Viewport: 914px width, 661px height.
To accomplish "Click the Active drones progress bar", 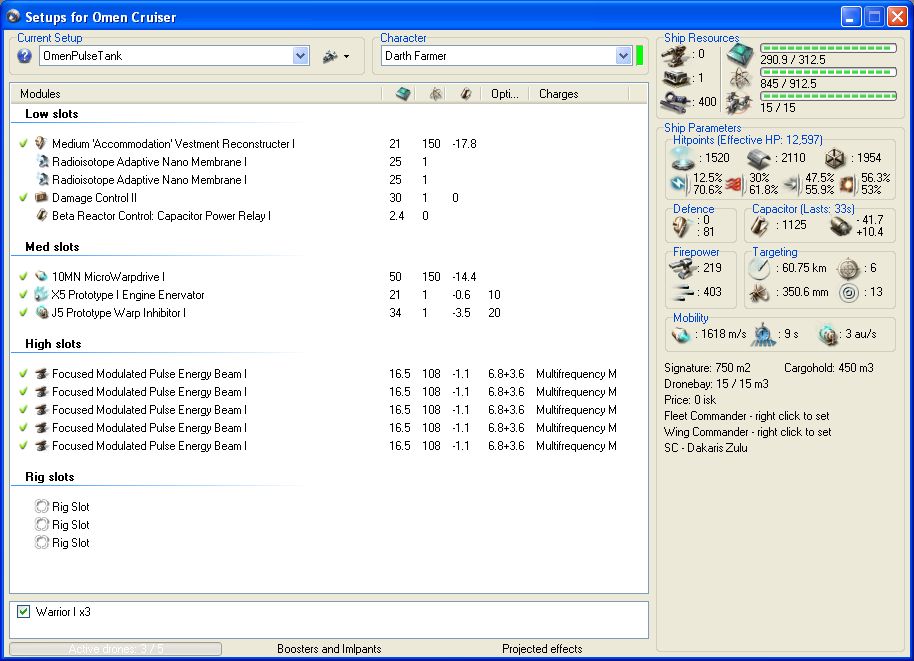I will (115, 649).
